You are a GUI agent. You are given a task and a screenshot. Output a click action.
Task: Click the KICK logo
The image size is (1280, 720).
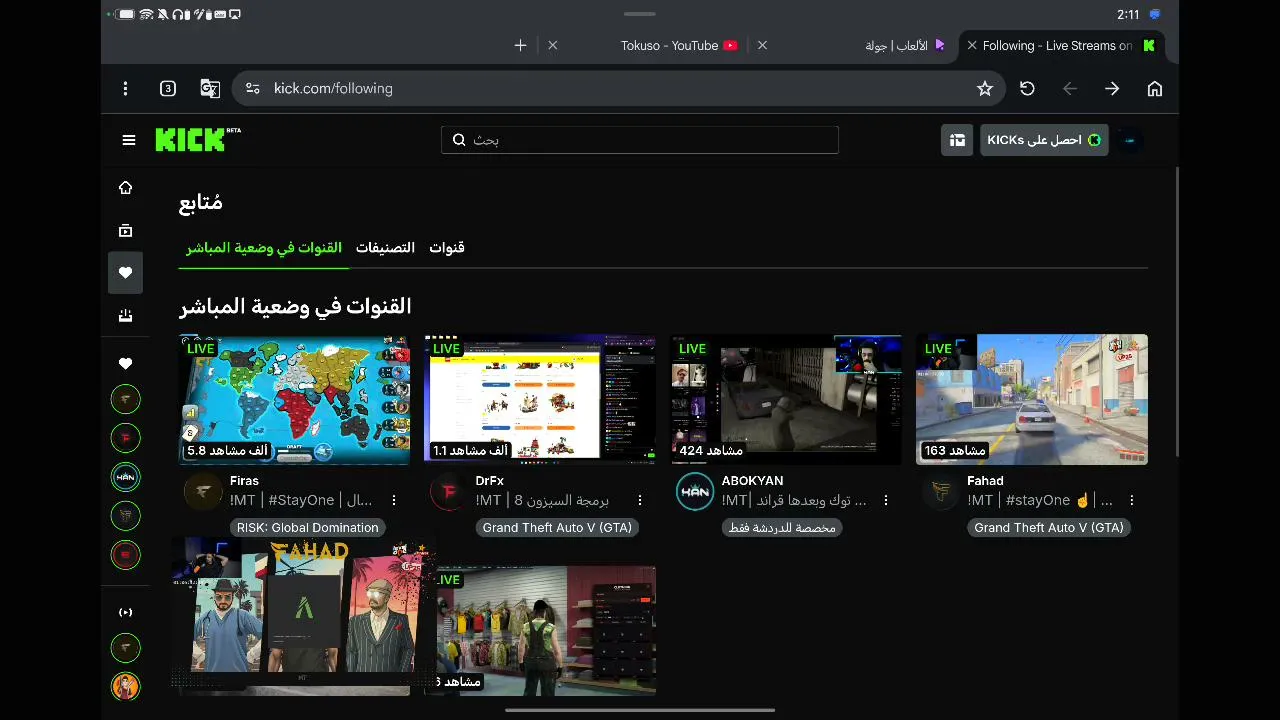pos(198,139)
